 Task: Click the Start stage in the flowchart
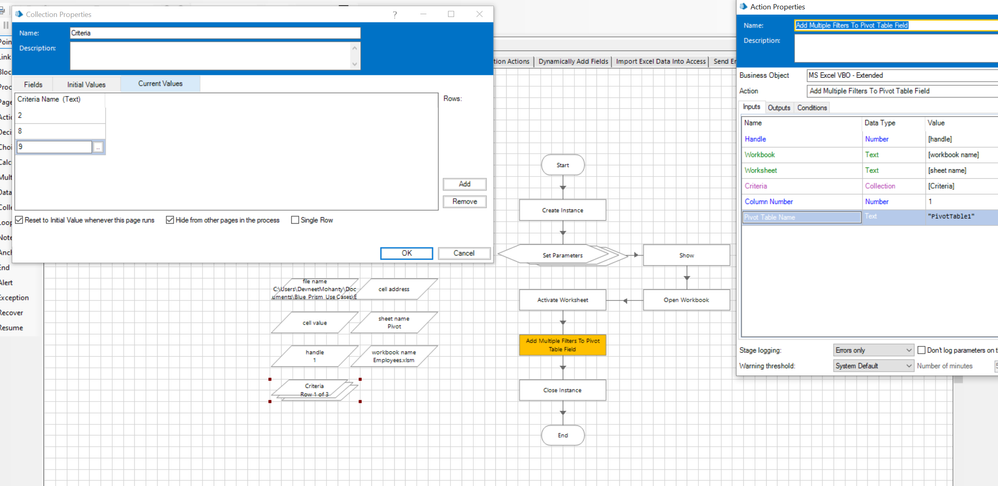pyautogui.click(x=562, y=165)
